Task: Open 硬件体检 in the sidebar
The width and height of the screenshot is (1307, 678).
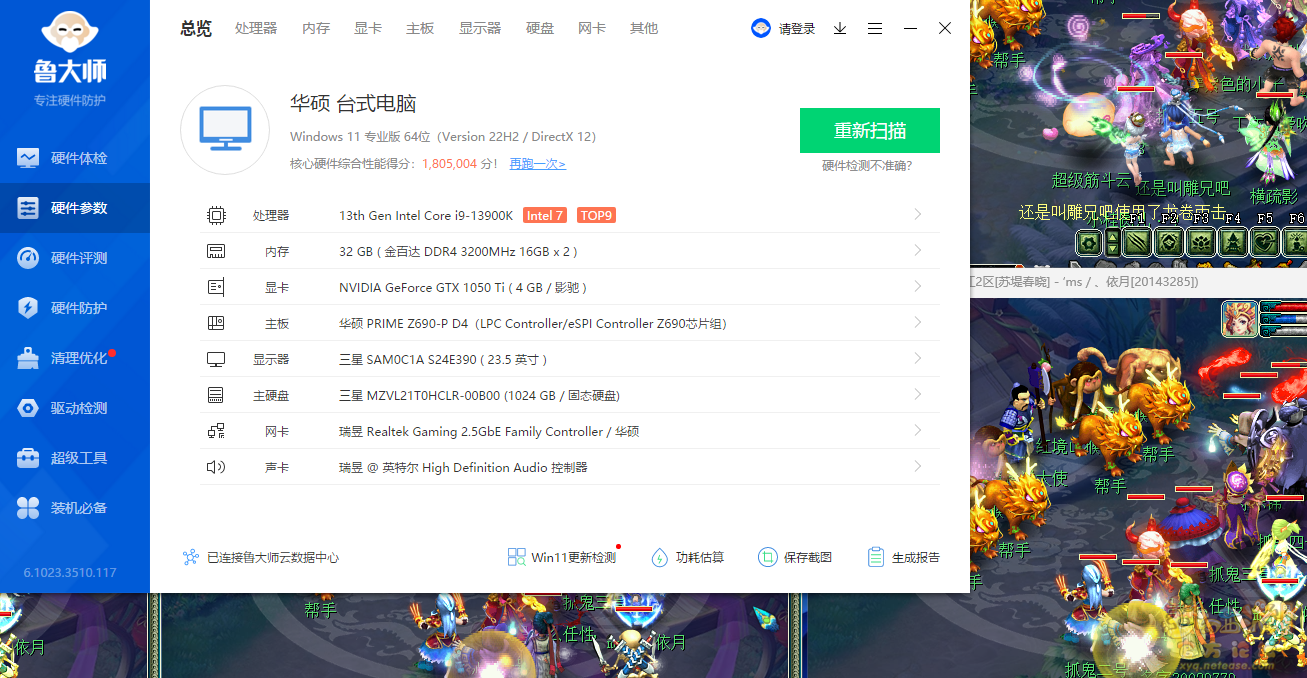Action: pyautogui.click(x=75, y=158)
